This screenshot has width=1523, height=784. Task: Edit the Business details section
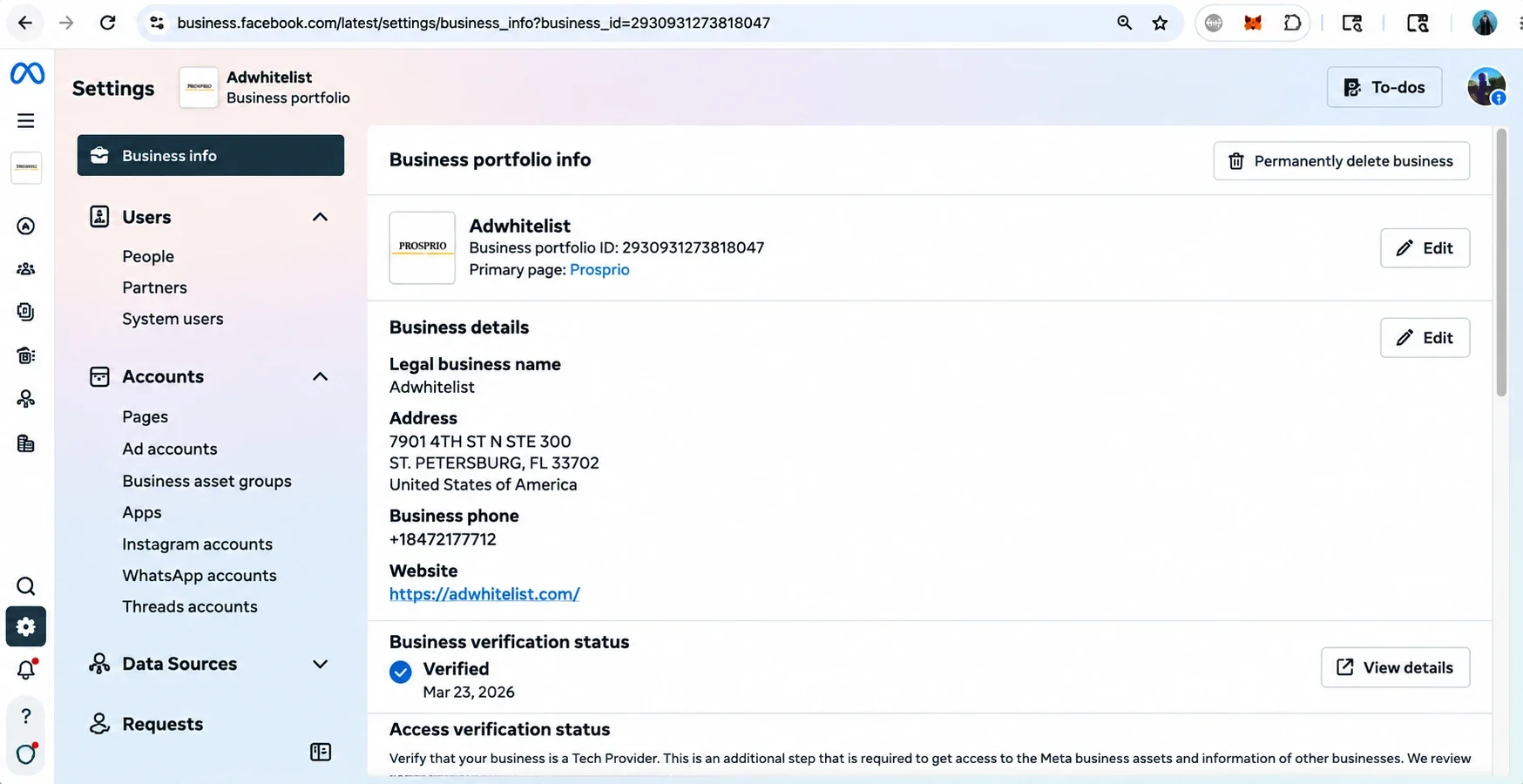coord(1425,338)
